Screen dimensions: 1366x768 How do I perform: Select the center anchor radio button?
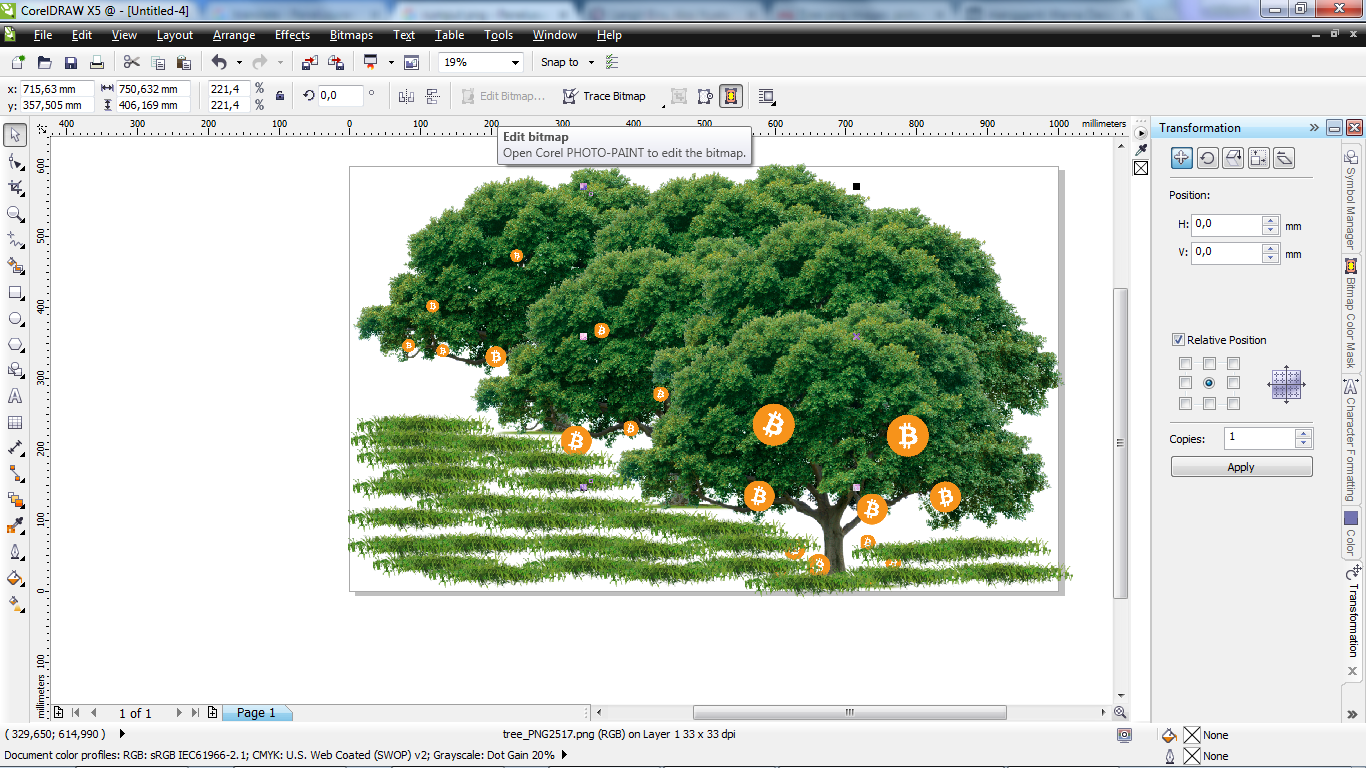pyautogui.click(x=1210, y=383)
